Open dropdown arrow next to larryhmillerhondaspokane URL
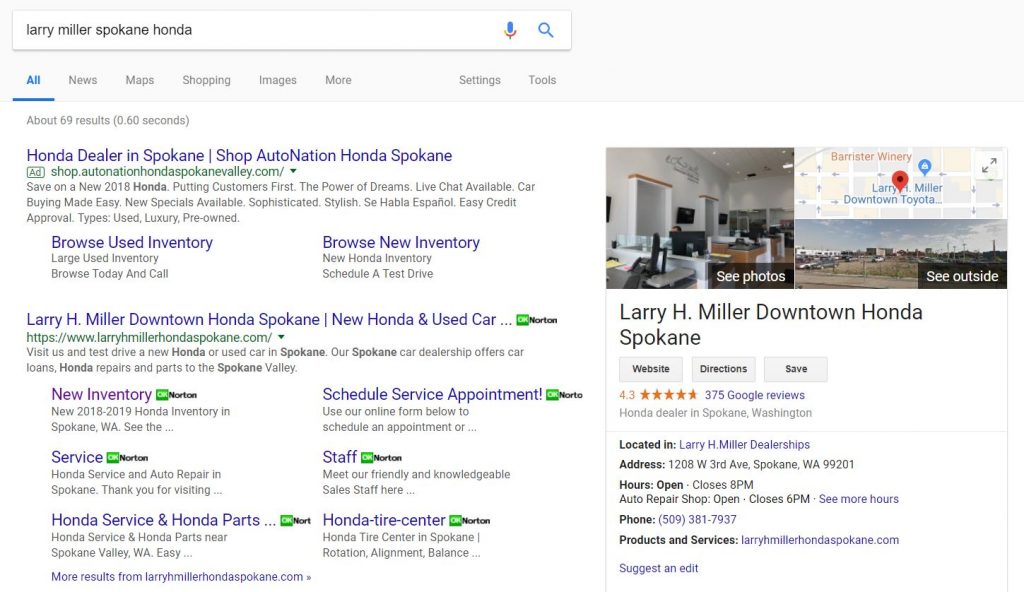 point(281,337)
